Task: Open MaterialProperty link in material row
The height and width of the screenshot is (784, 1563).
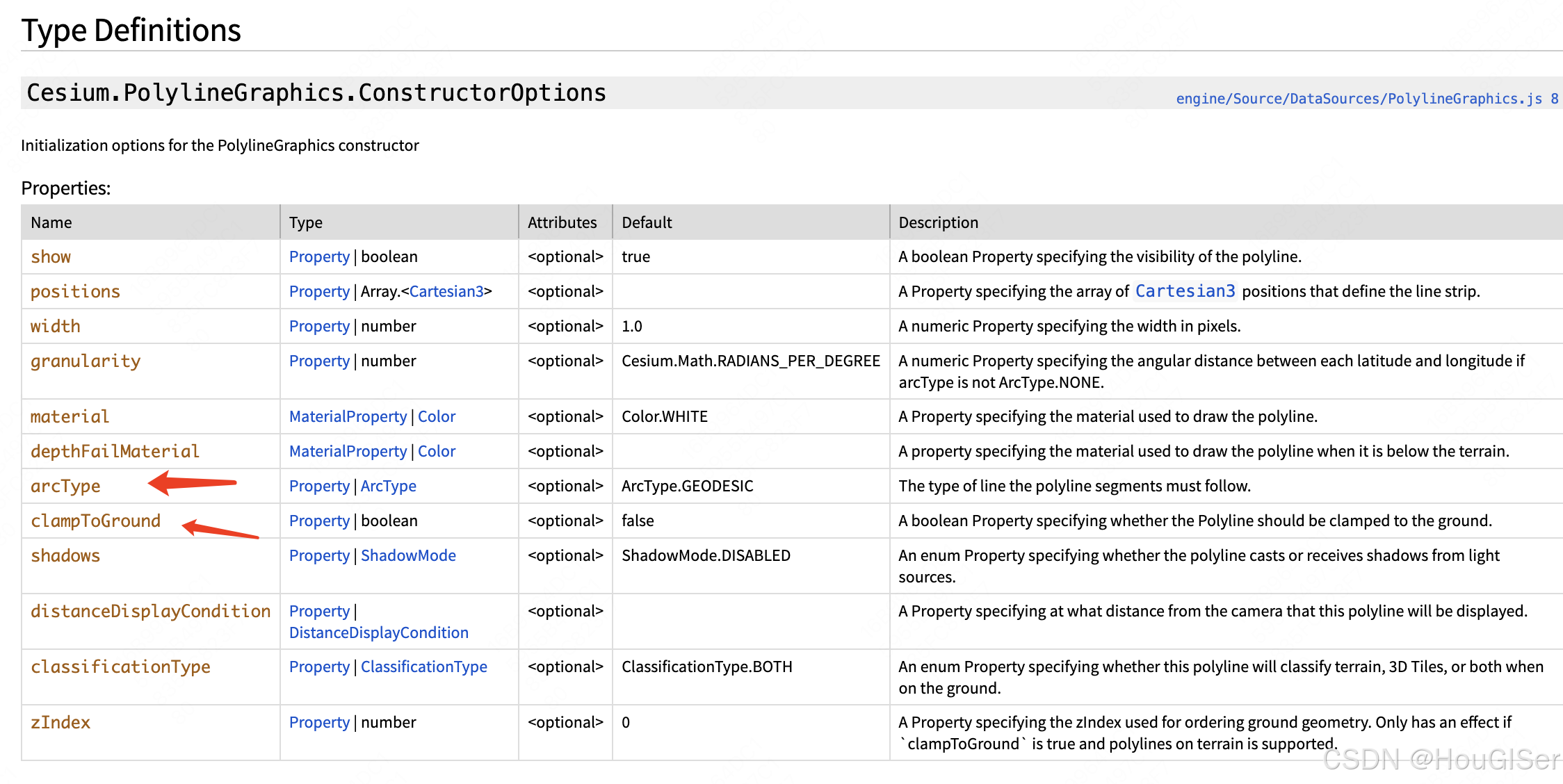Action: [348, 416]
